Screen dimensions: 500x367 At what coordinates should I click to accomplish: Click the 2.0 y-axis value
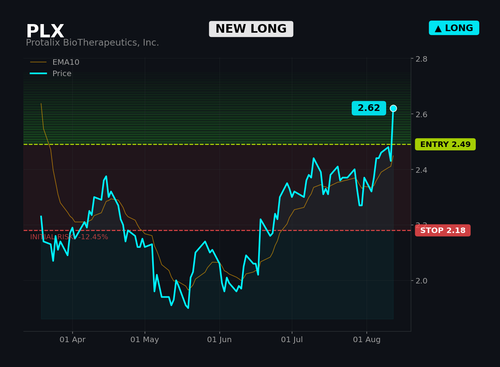click(421, 281)
